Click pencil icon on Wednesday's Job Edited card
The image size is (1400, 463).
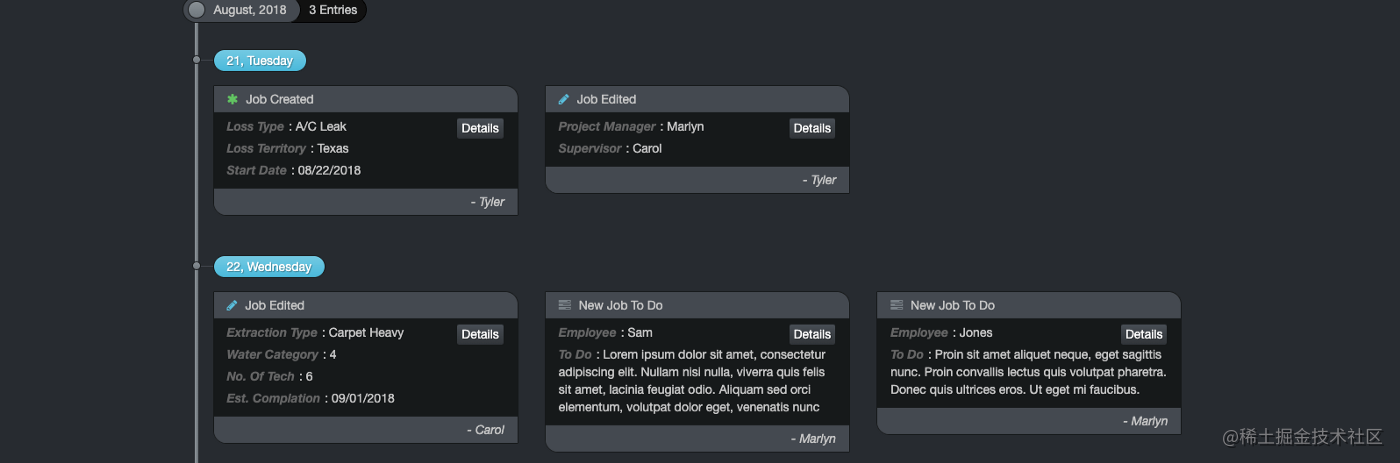[x=232, y=305]
